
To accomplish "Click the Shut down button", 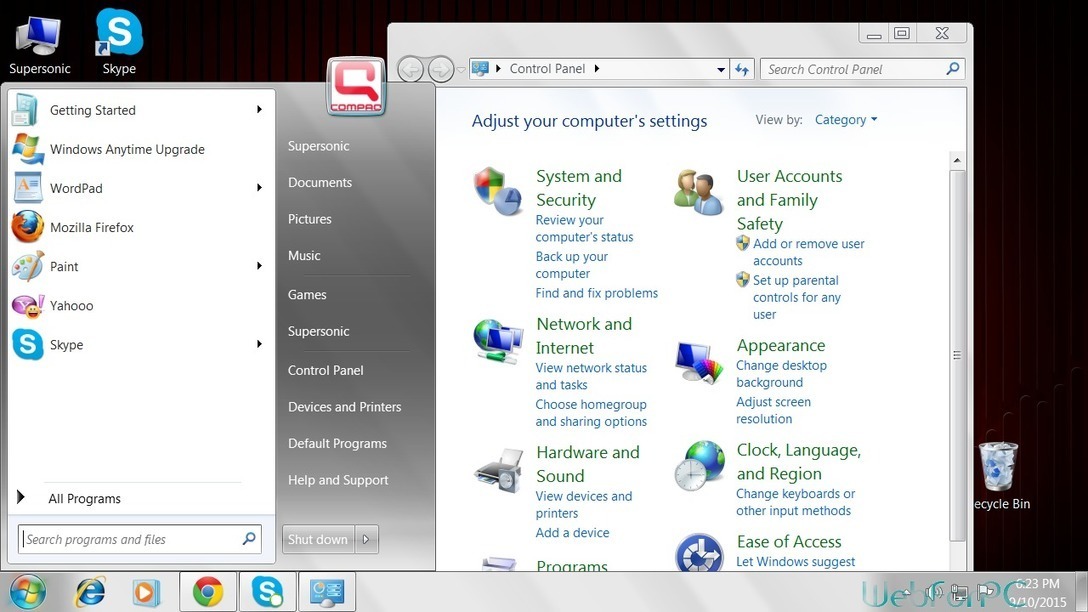I will point(318,539).
